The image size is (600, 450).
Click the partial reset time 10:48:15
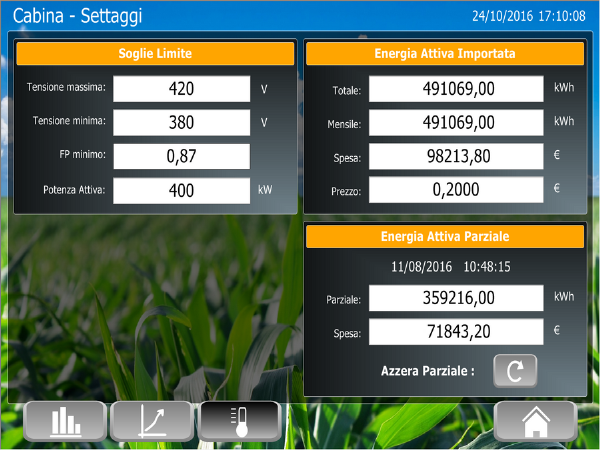(x=487, y=266)
